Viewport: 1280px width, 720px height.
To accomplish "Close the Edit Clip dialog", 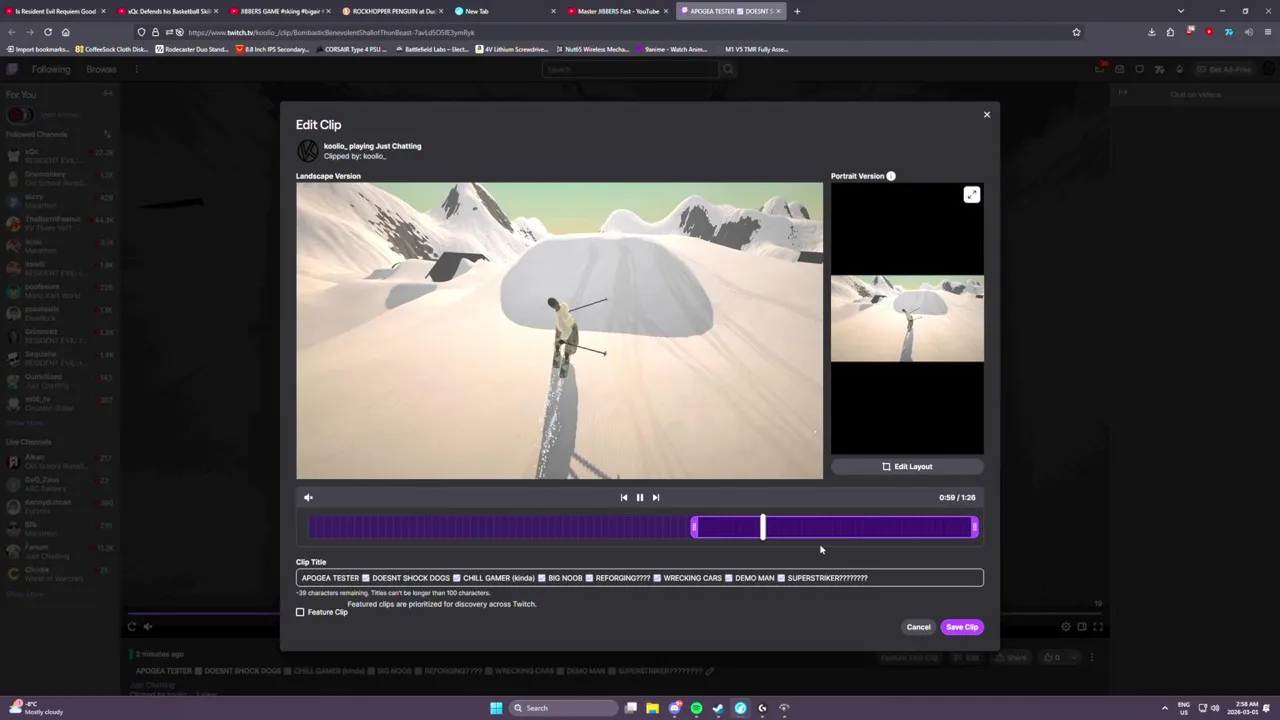I will coord(986,114).
